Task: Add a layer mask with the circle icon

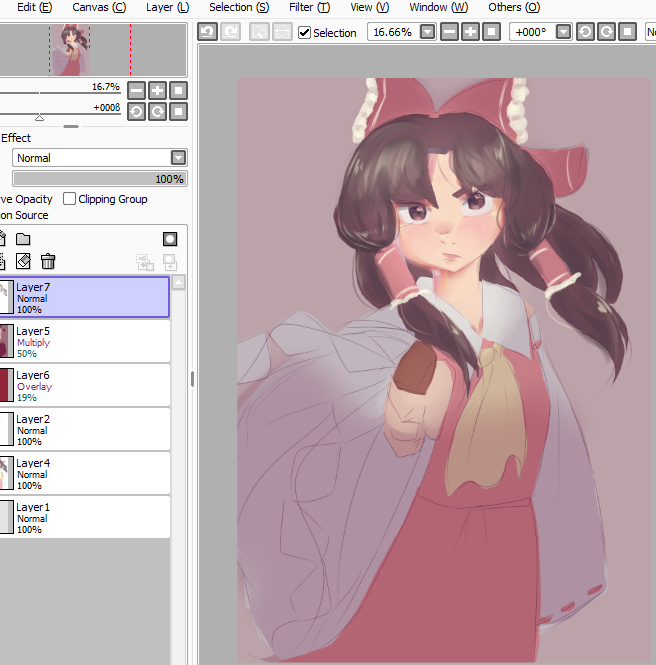Action: point(170,239)
